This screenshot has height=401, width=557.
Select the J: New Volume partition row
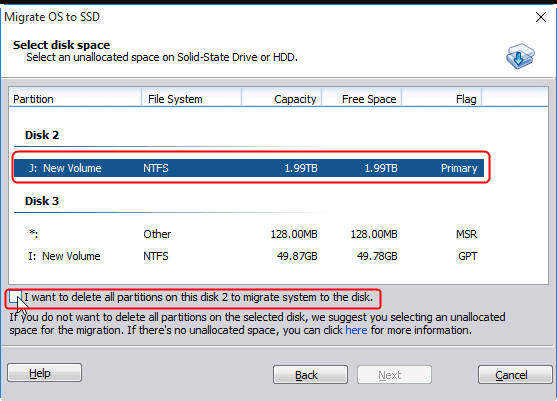click(249, 168)
